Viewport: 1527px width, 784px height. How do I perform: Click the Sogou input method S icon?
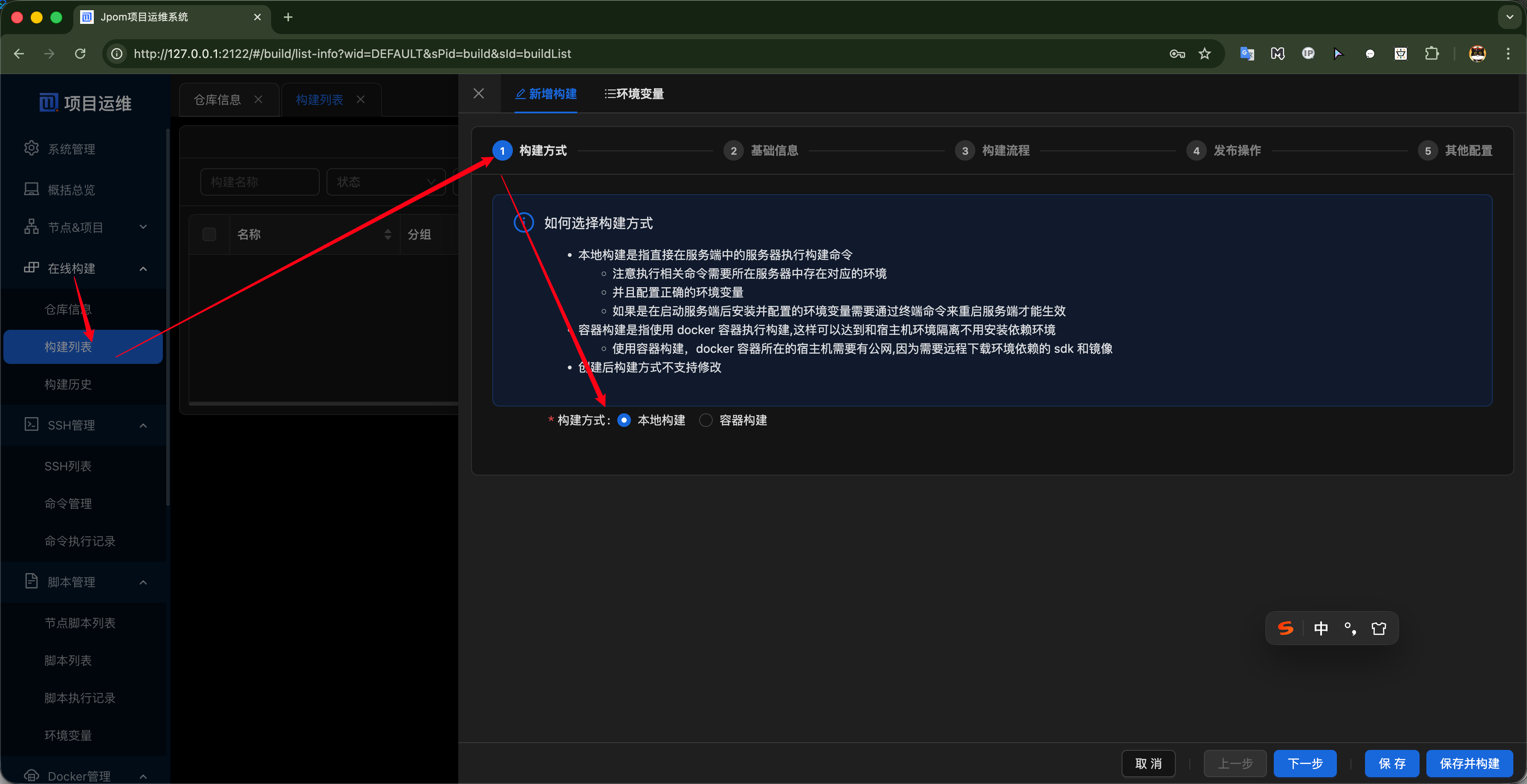pyautogui.click(x=1285, y=628)
